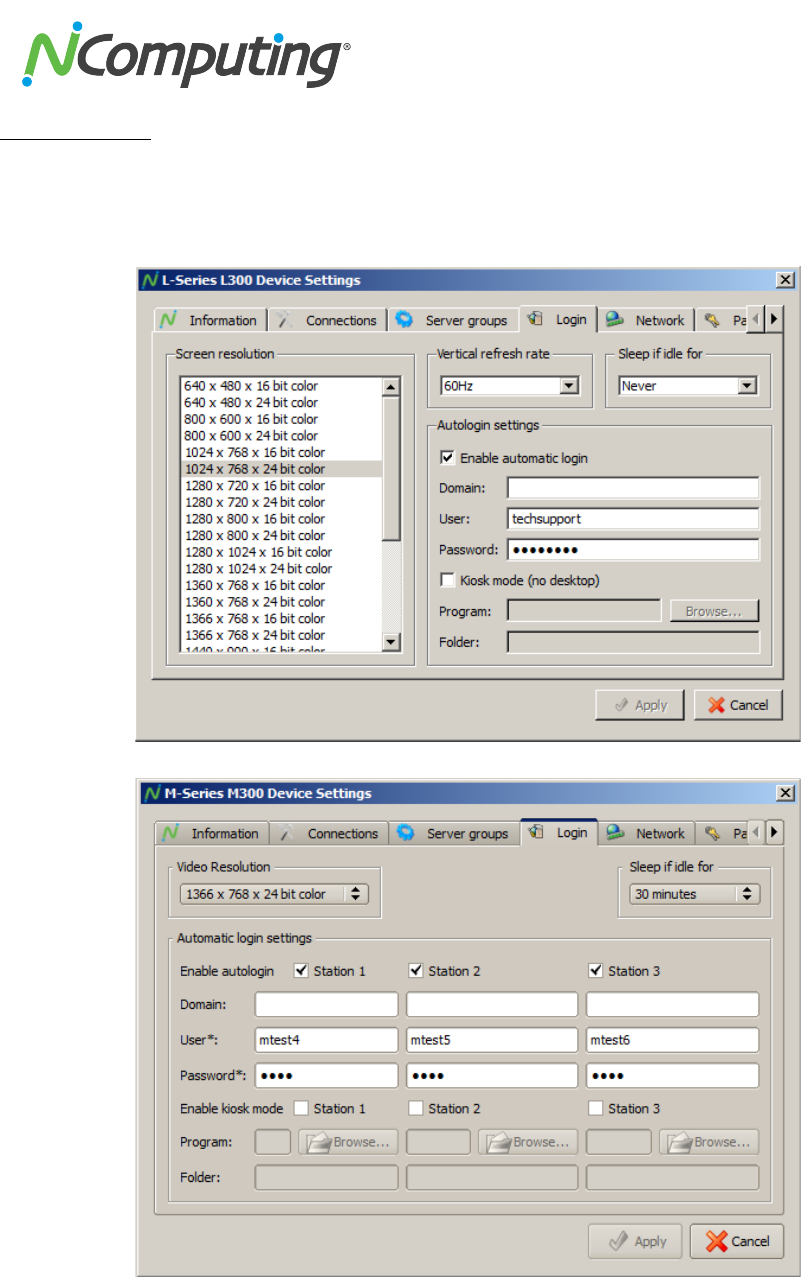This screenshot has height=1277, width=801.
Task: Select 640 x 480 x 24 bit color
Action: click(x=281, y=402)
